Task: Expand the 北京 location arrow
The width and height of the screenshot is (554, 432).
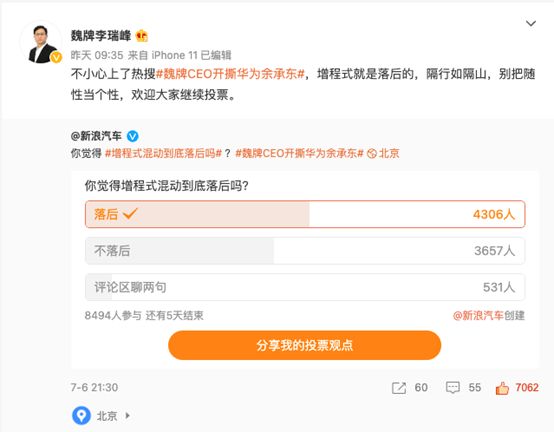Action: coord(128,416)
